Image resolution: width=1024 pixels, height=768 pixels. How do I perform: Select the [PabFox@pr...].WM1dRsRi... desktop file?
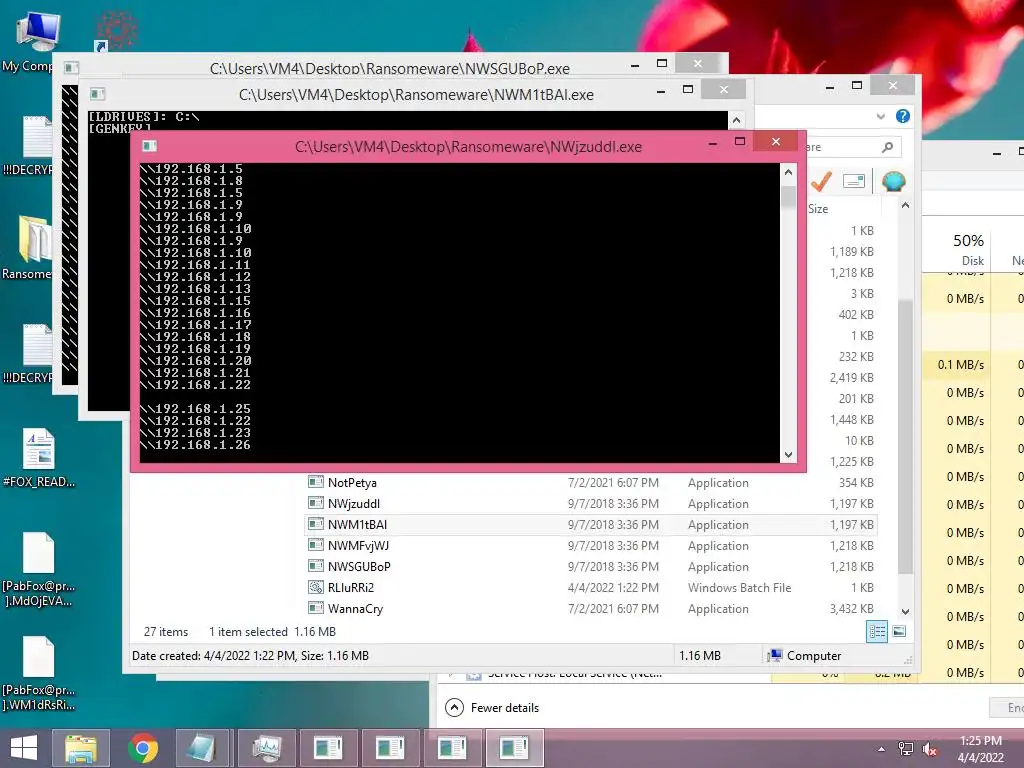click(39, 673)
